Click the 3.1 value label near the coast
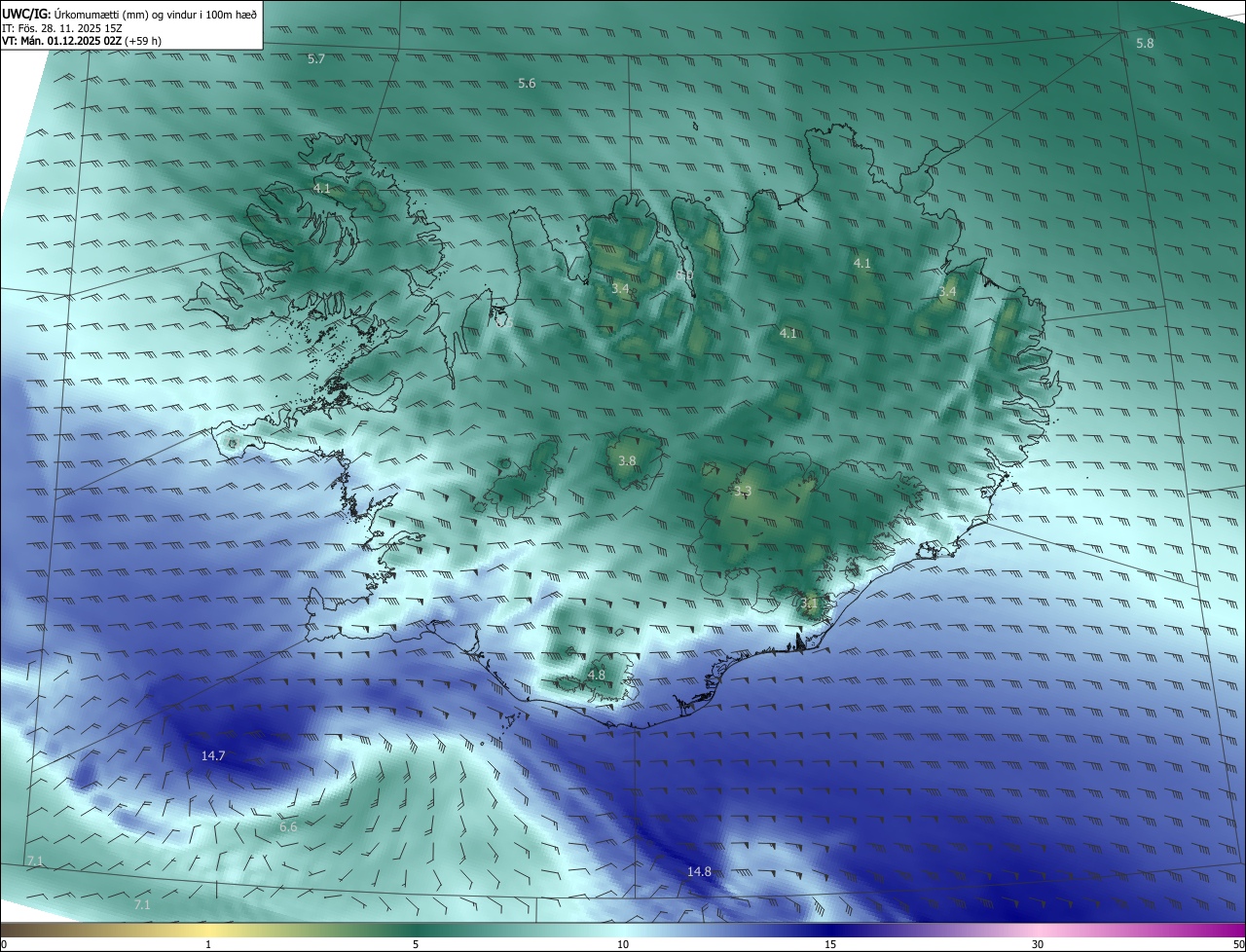The image size is (1246, 952). coord(809,604)
